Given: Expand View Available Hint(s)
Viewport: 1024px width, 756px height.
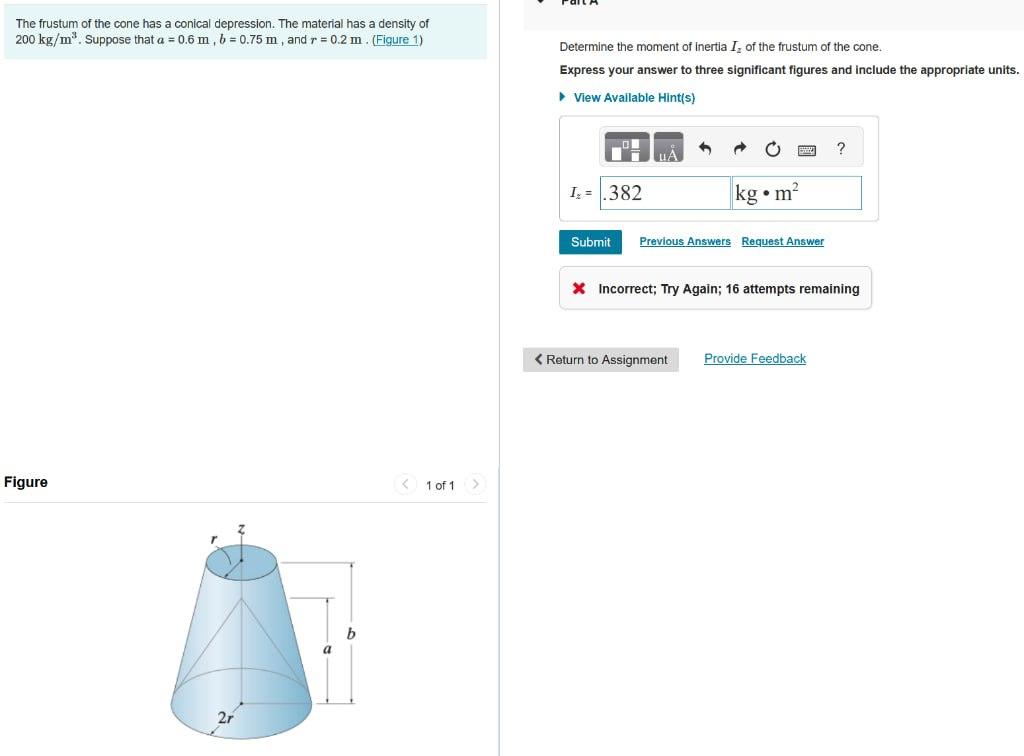Looking at the screenshot, I should 628,97.
